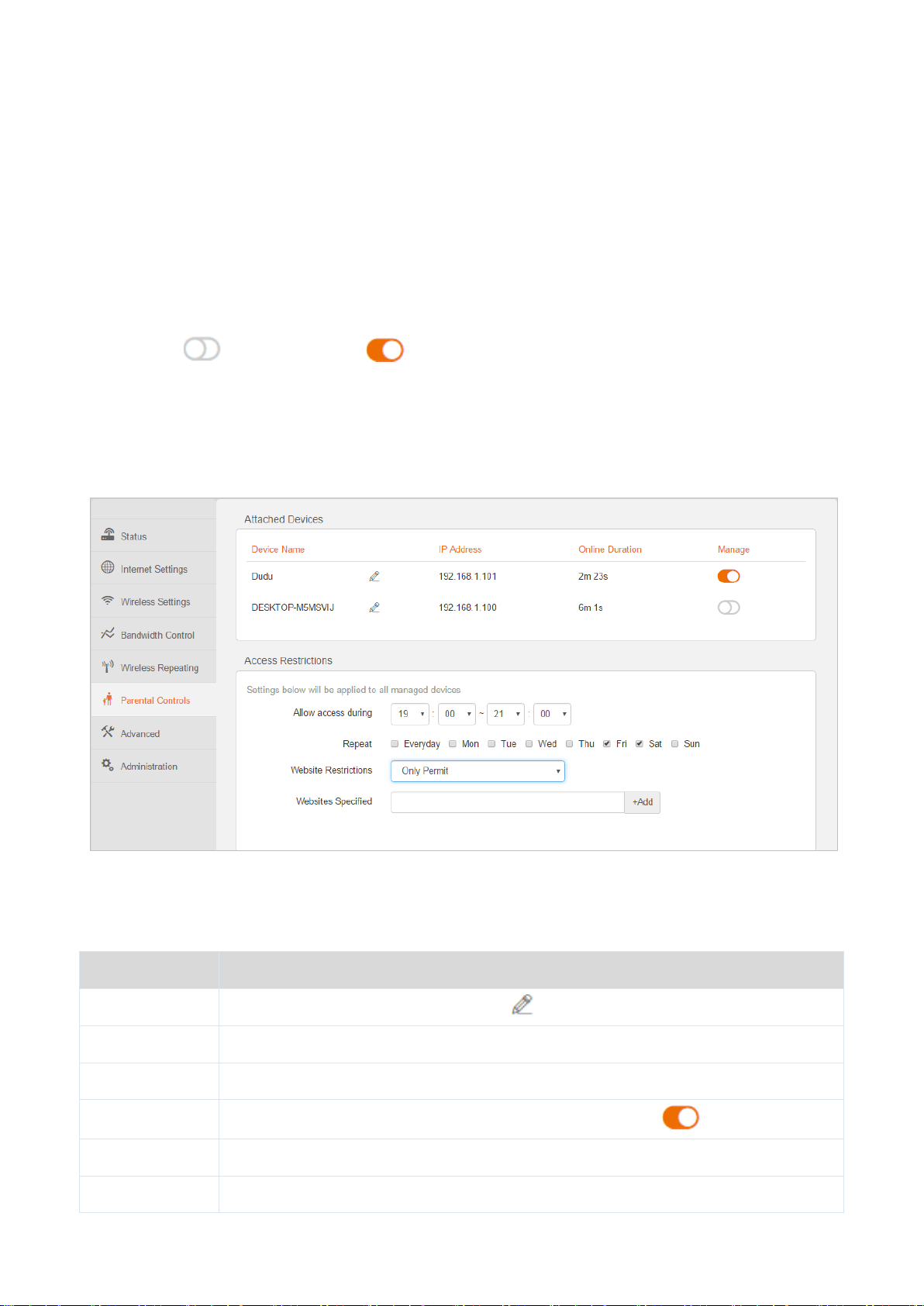Enable the Manage switch for DESKTOP-M5MSVIJ
This screenshot has width=924, height=1306.
click(x=729, y=608)
